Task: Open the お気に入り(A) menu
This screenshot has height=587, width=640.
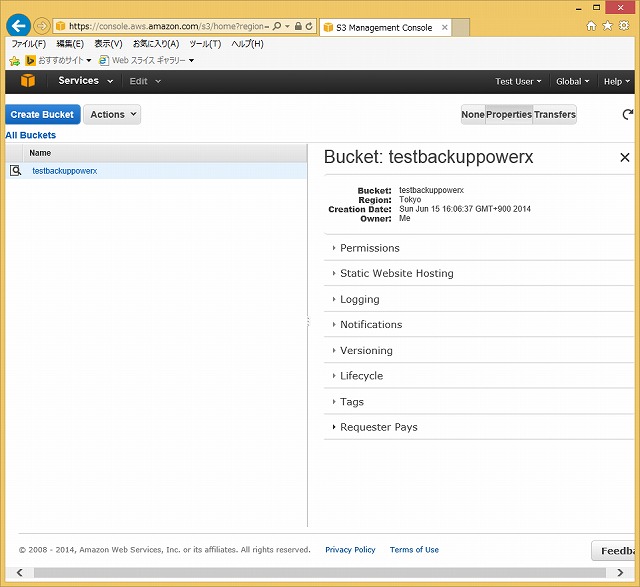Action: (x=156, y=44)
